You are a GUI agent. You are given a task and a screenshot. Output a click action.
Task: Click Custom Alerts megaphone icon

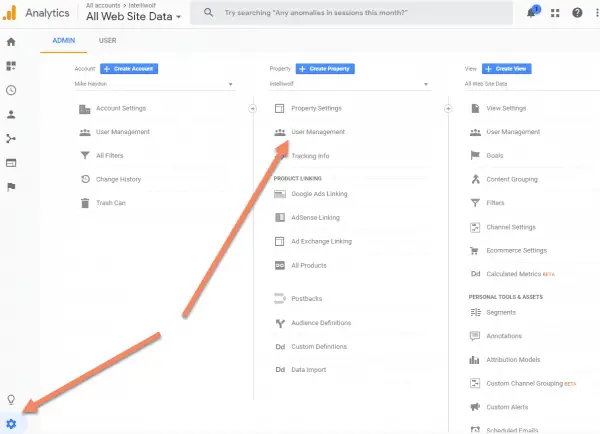point(475,406)
